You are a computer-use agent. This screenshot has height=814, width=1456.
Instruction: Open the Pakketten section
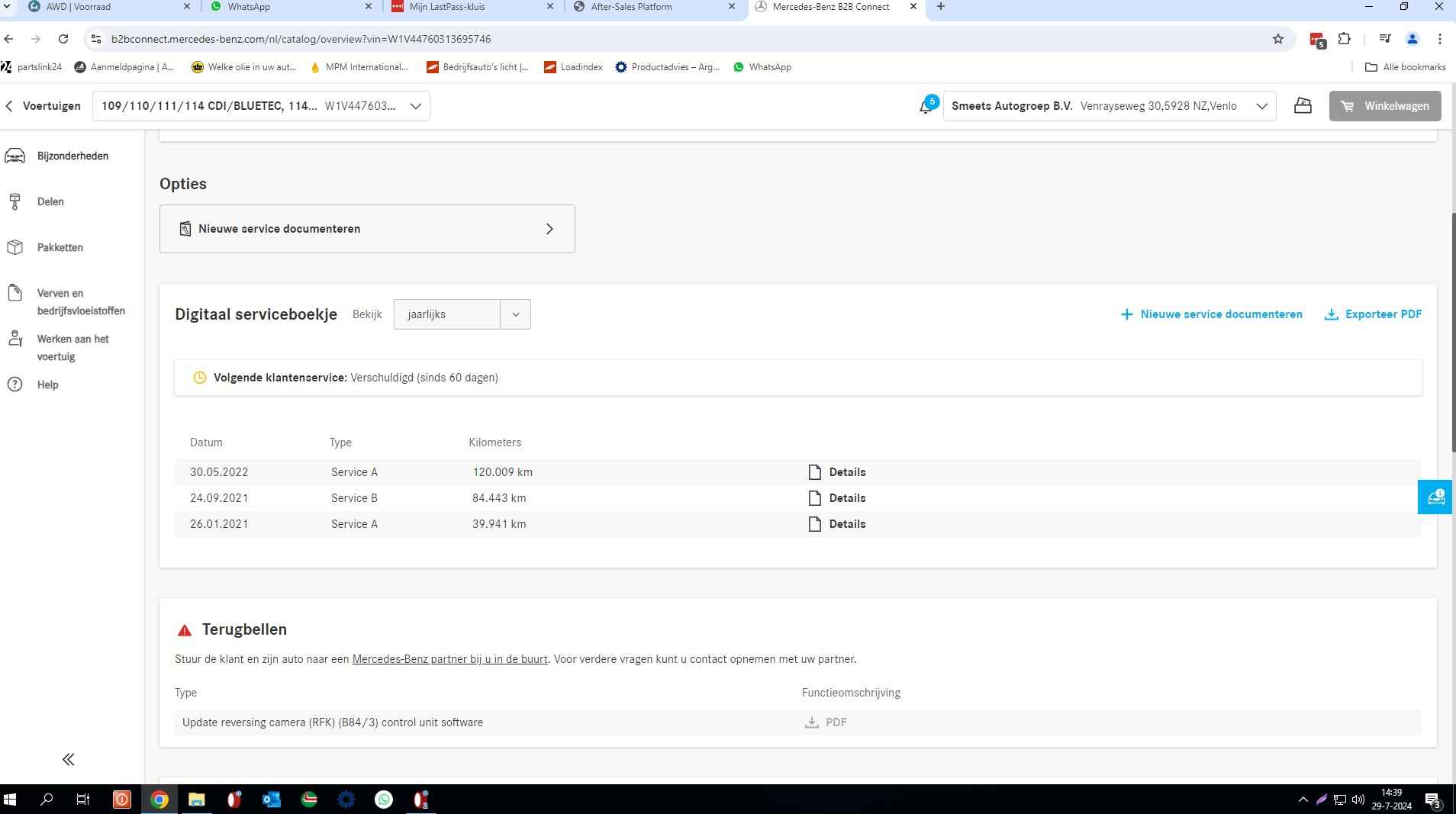point(46,247)
